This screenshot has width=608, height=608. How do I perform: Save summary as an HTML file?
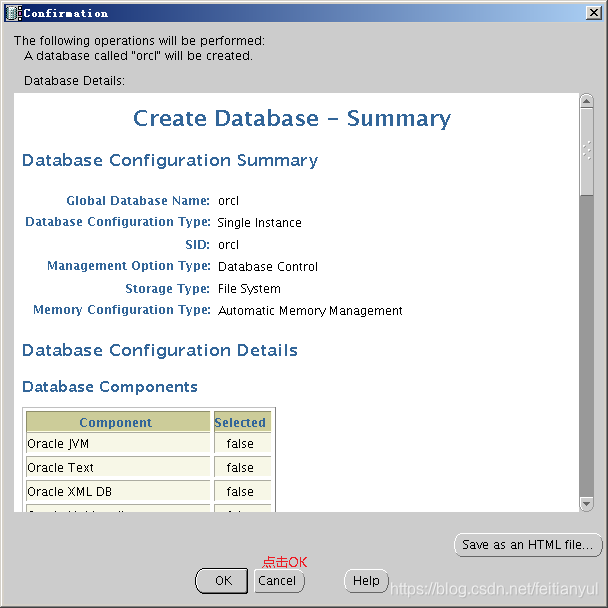tap(528, 545)
